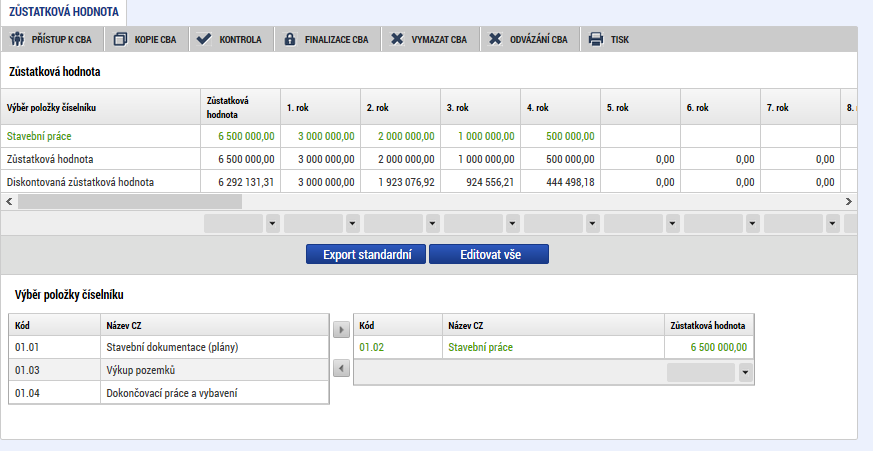Select Výkup pozemků list item
The width and height of the screenshot is (873, 451).
click(x=141, y=370)
